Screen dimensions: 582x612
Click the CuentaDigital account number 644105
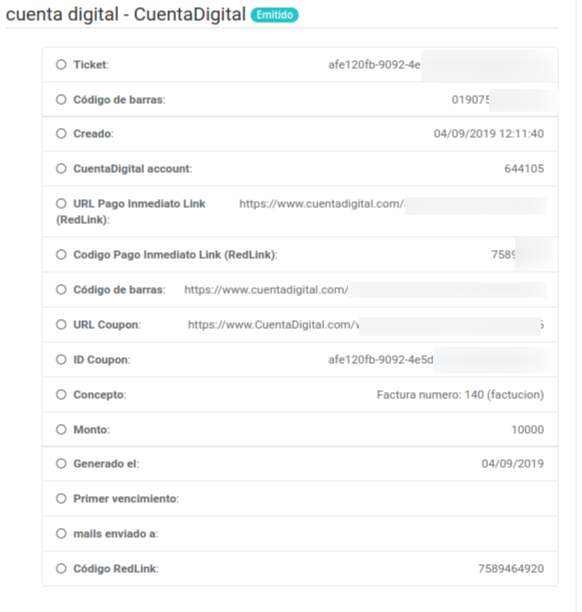point(524,169)
